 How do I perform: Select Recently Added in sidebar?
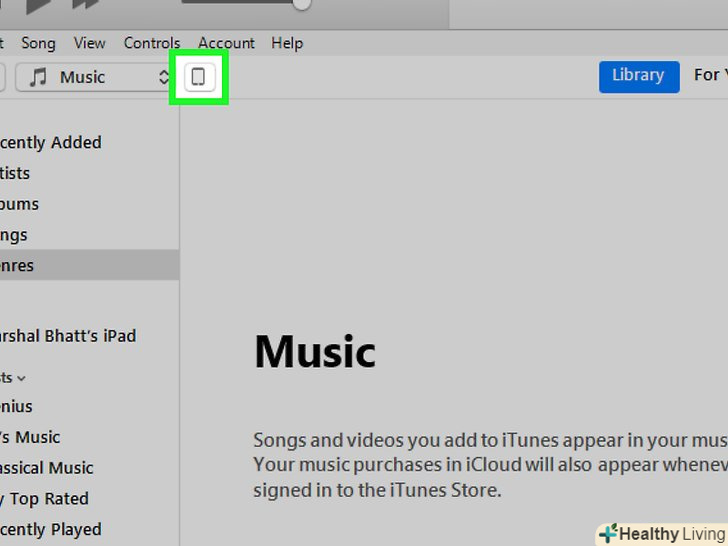[x=51, y=143]
